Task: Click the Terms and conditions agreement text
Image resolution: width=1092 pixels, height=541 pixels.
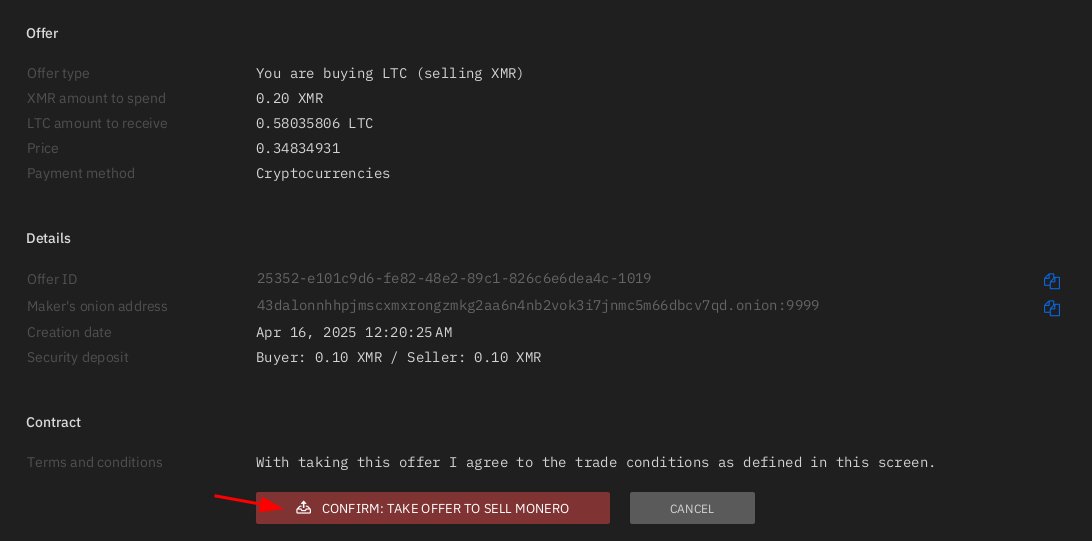Action: tap(595, 462)
